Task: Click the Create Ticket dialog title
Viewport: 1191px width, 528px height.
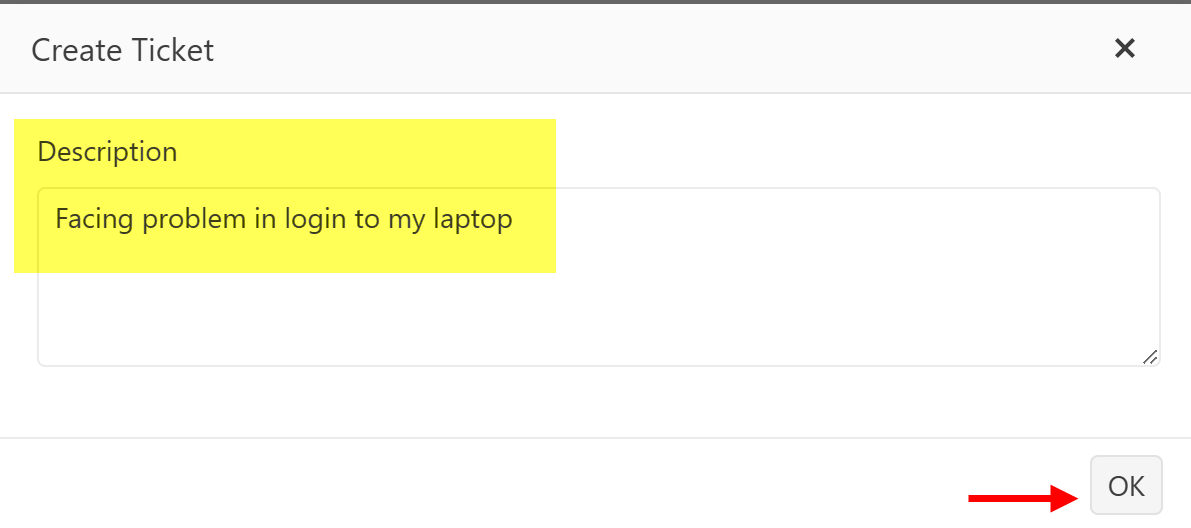Action: tap(122, 50)
